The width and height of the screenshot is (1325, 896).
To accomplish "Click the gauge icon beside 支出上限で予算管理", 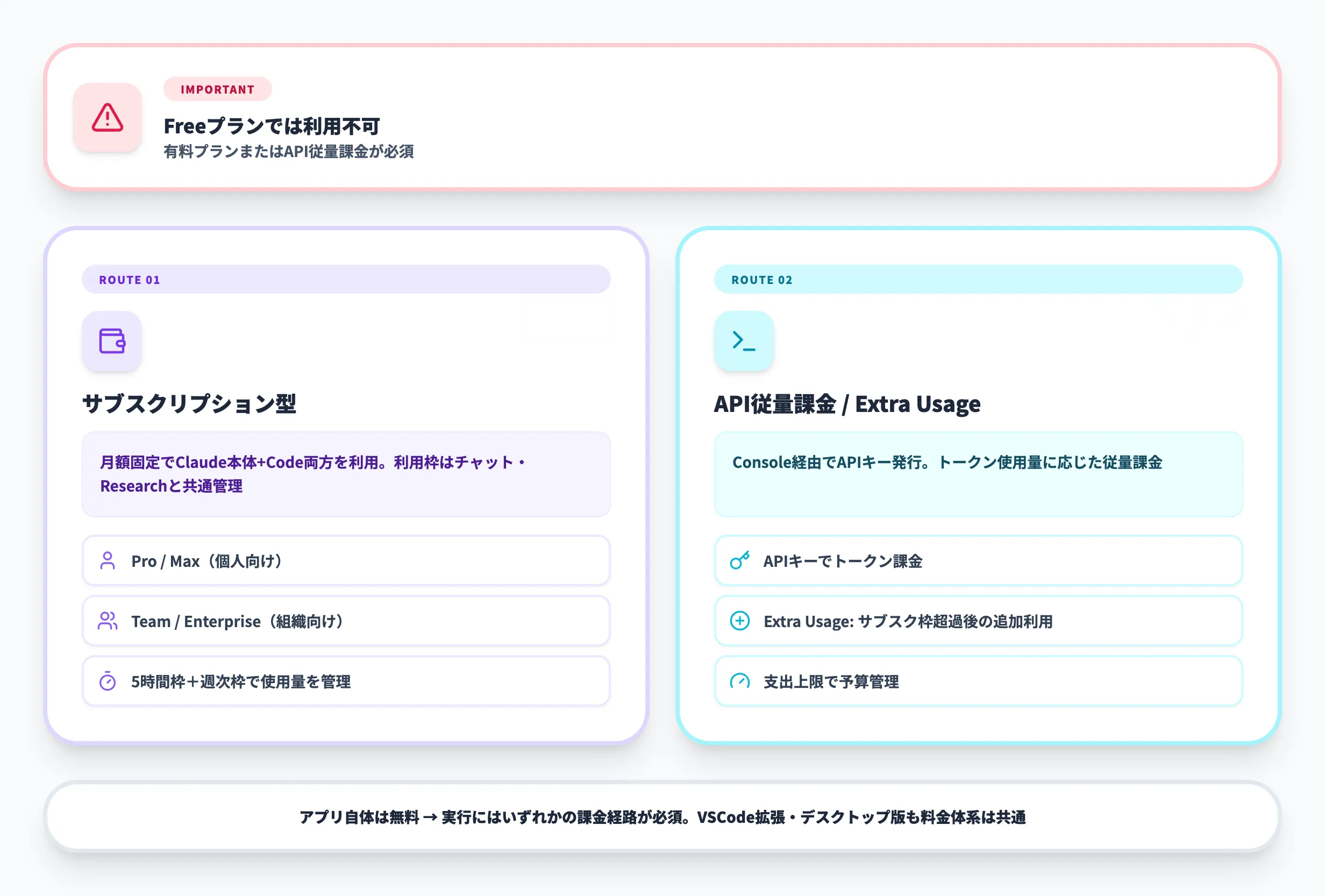I will [x=739, y=681].
